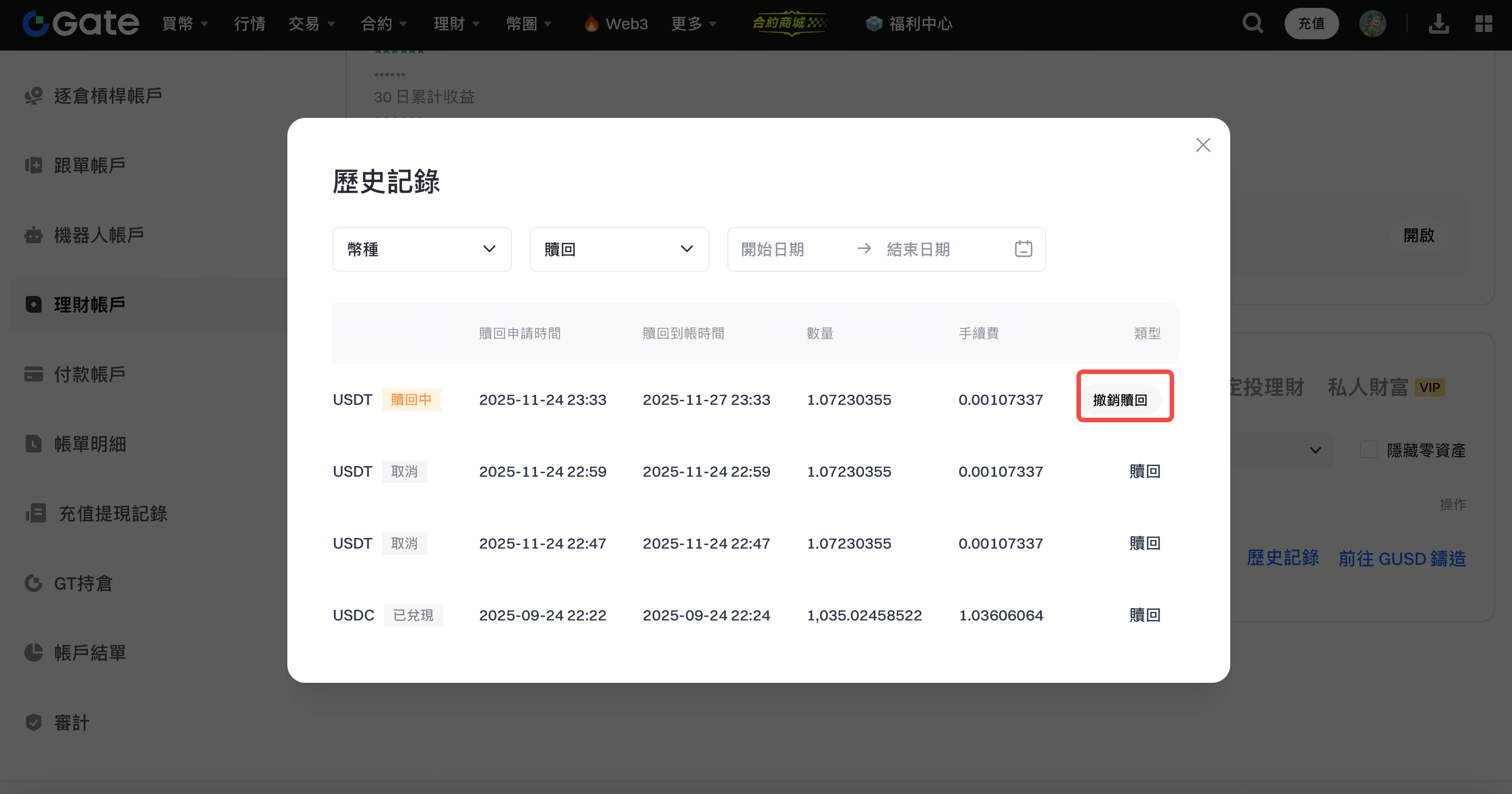Open the grid apps menu icon
Screen dimensions: 1512x794
coord(1483,24)
